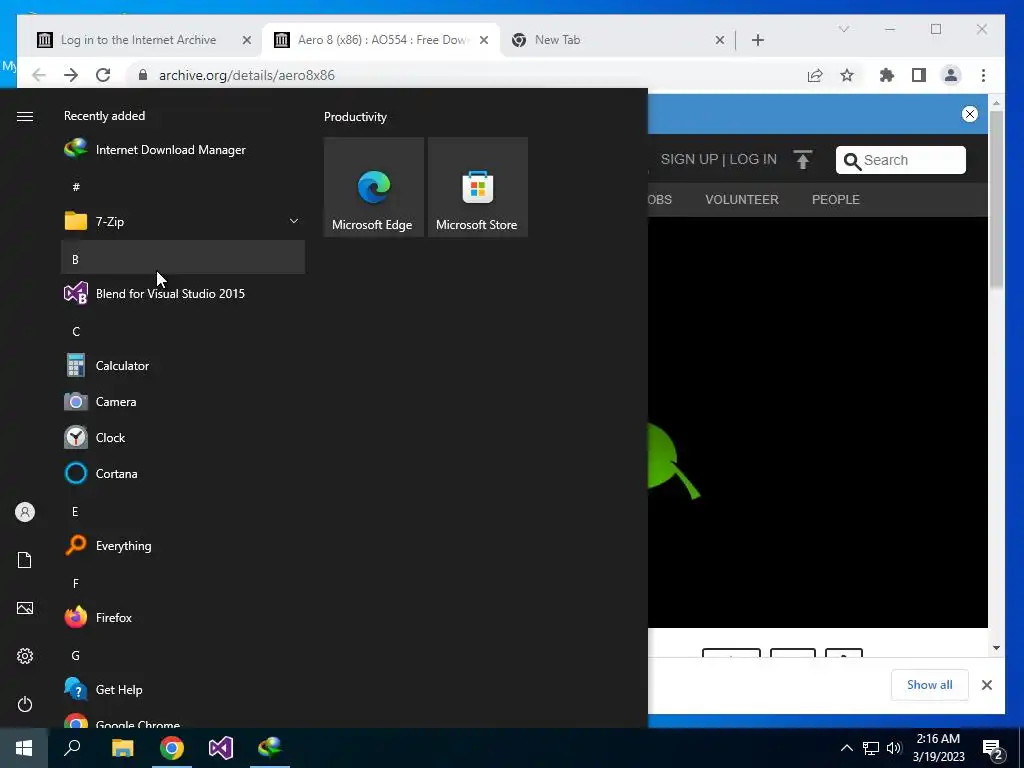Open File Explorer from taskbar
Screen dimensions: 1024x768
122,748
